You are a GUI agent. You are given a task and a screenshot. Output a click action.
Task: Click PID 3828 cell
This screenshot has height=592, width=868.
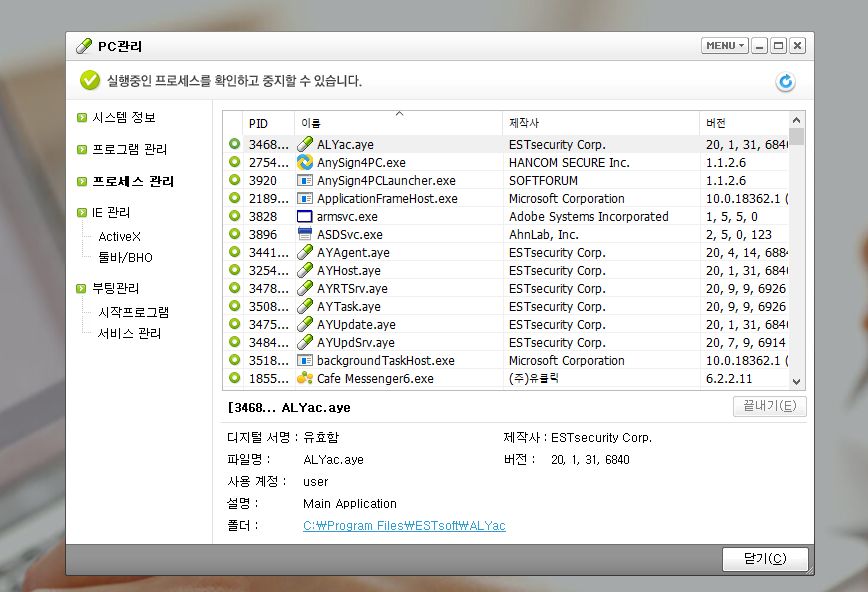point(262,217)
